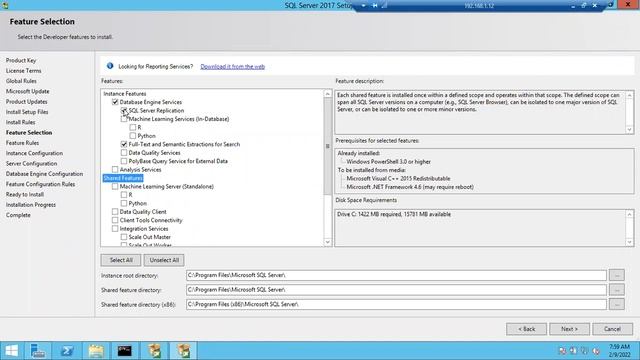640x360 pixels.
Task: Open the remote connection bar dropdown arrow
Action: click(363, 6)
